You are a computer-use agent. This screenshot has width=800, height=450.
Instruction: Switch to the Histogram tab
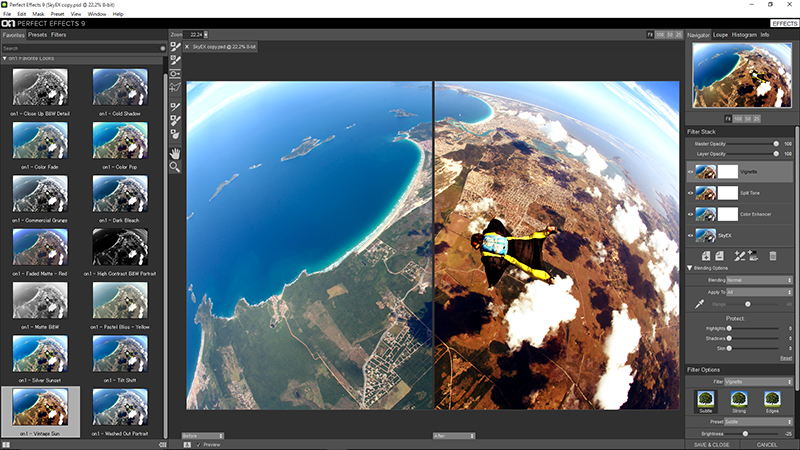tap(744, 35)
